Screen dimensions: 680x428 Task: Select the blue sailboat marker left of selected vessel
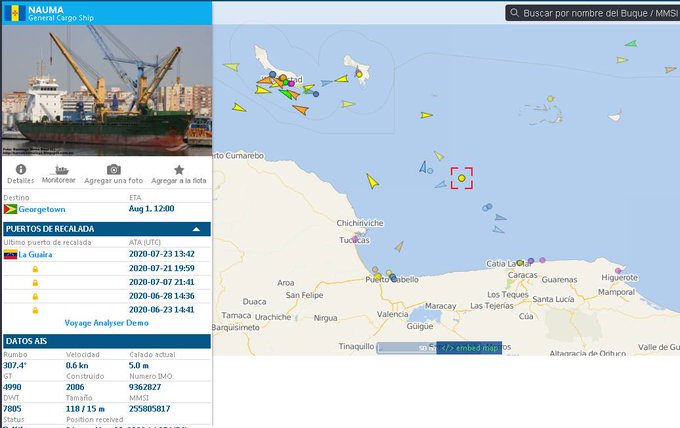point(423,167)
